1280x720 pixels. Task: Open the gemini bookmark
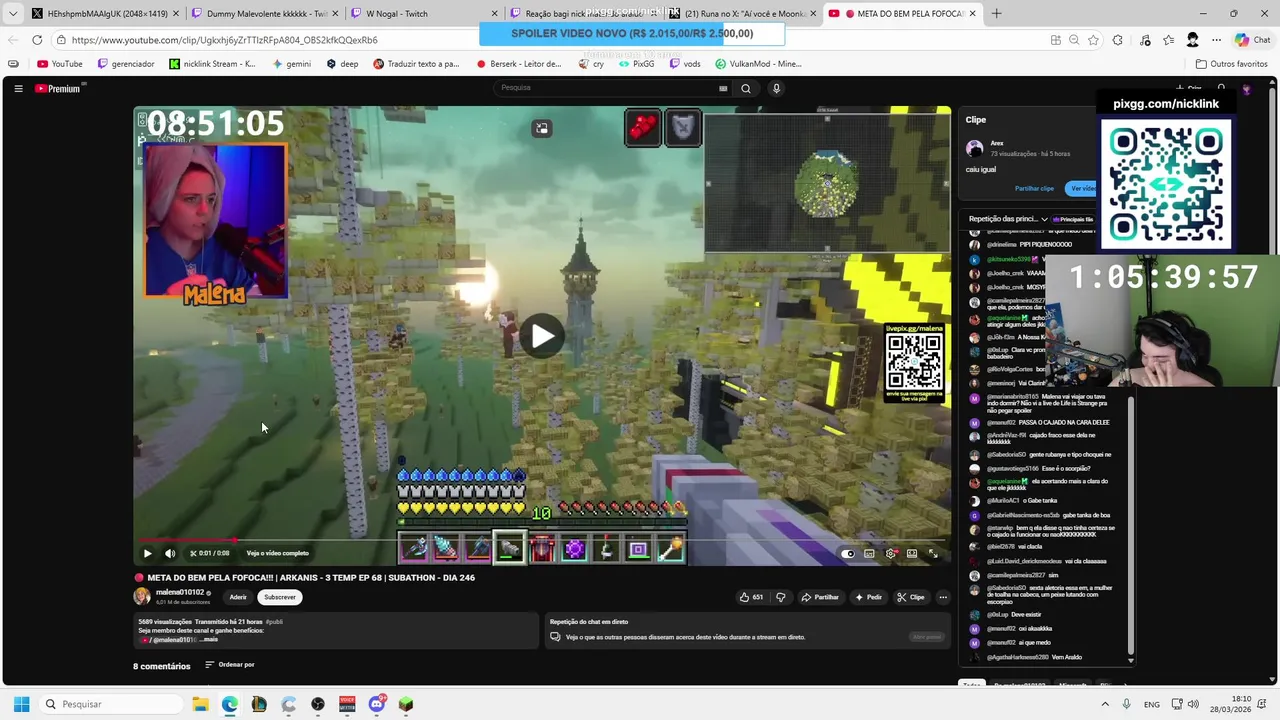click(x=291, y=64)
